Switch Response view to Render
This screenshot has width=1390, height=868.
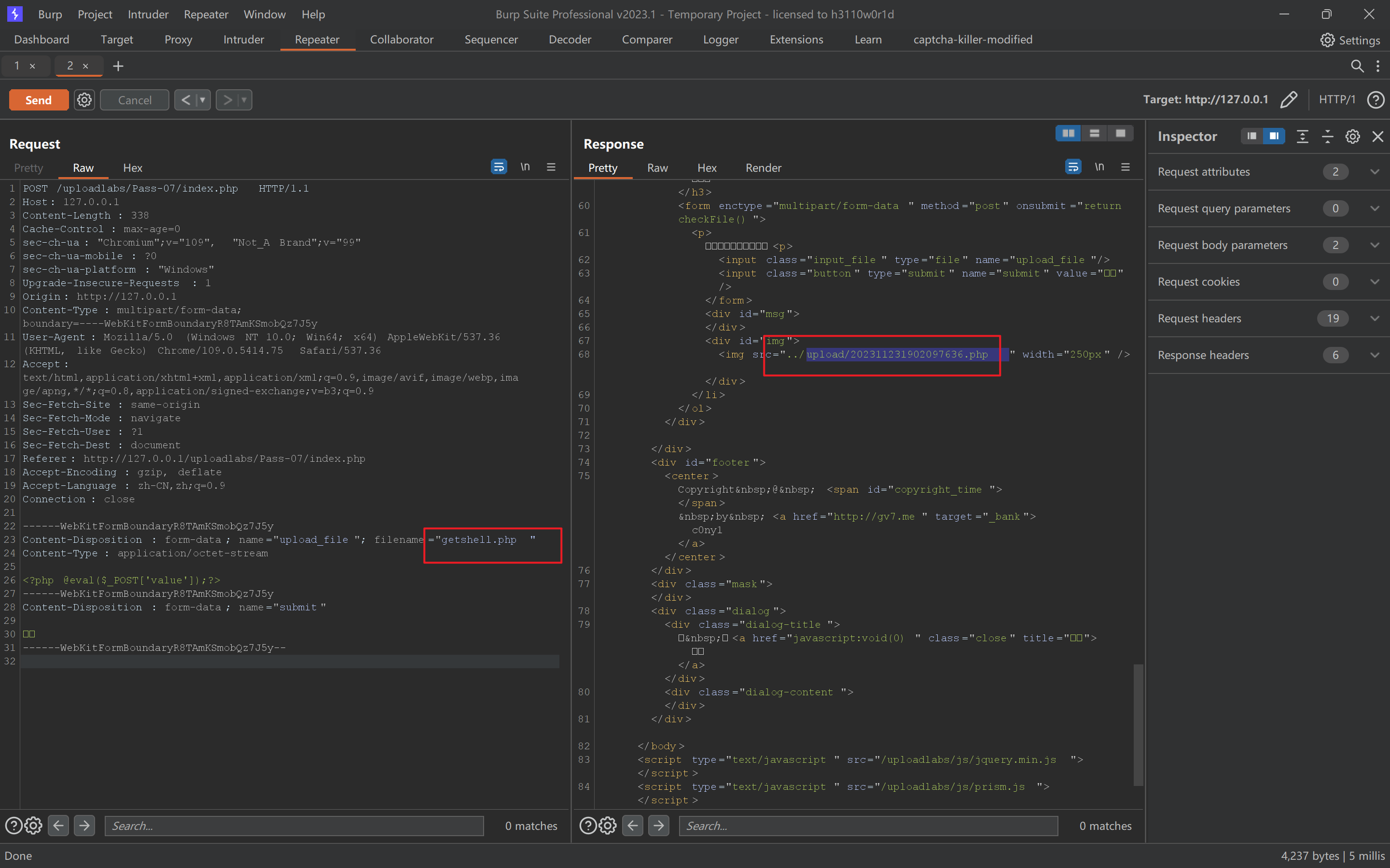click(x=763, y=167)
